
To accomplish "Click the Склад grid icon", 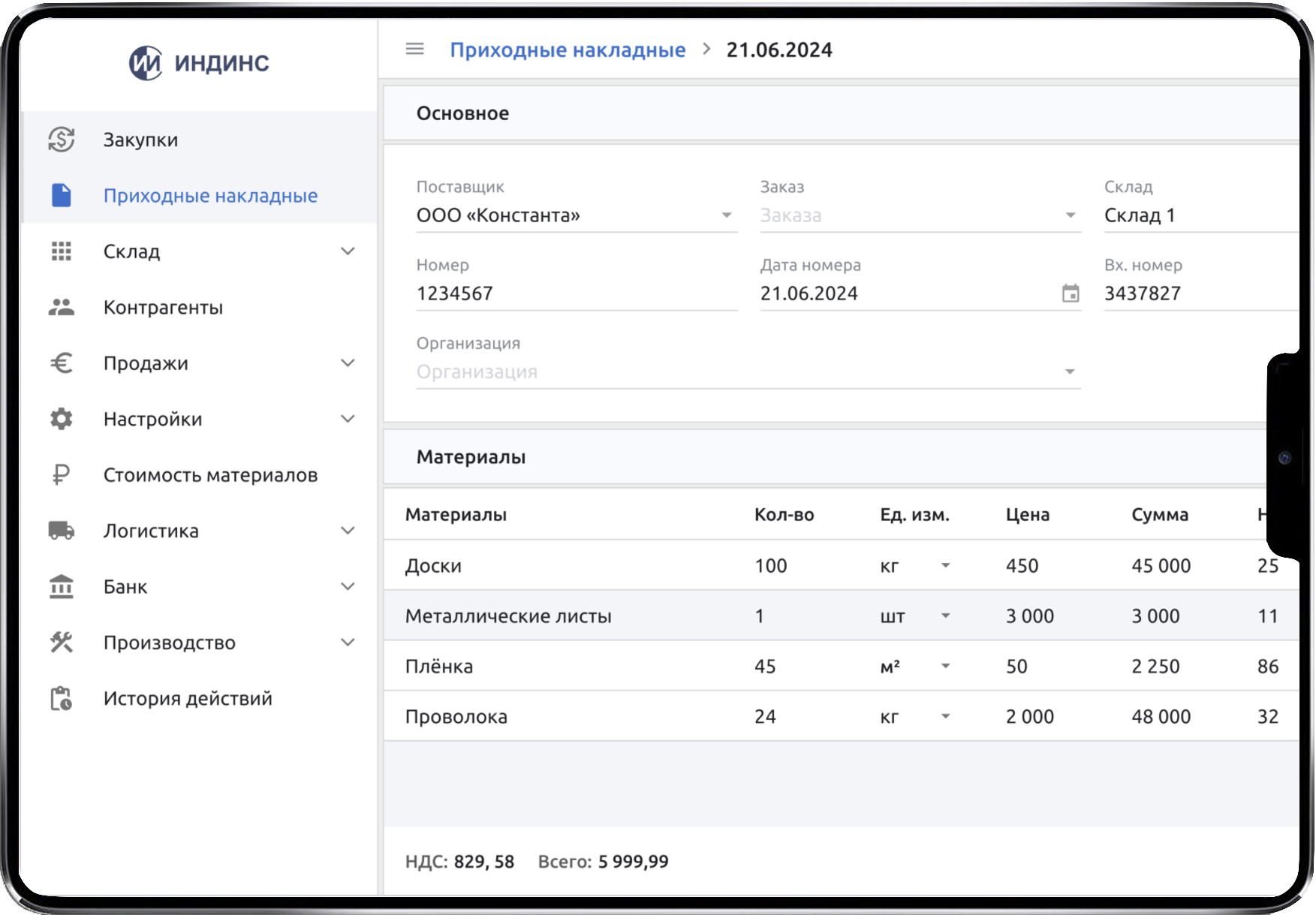I will tap(62, 251).
